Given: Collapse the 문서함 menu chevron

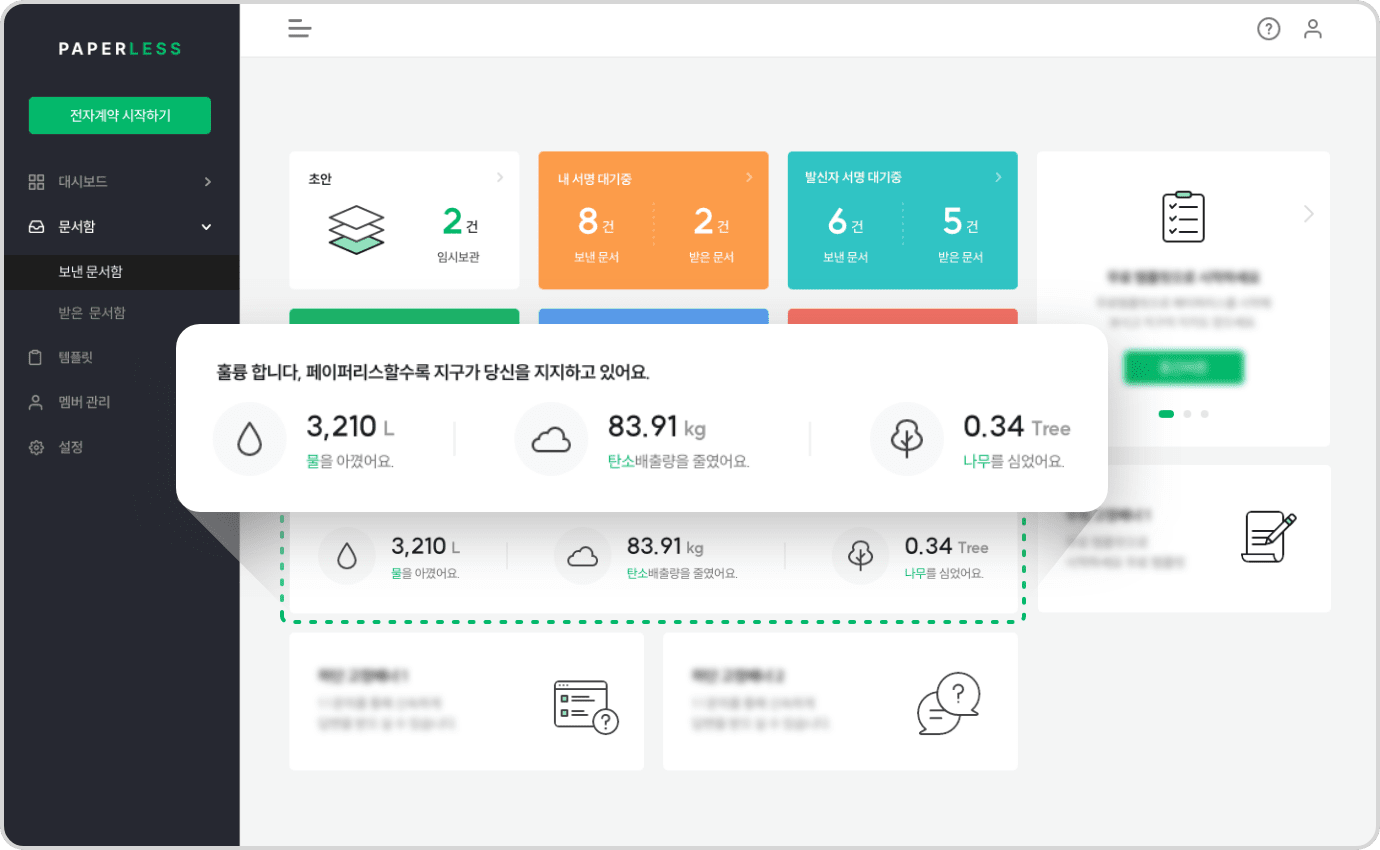Looking at the screenshot, I should click(x=207, y=227).
